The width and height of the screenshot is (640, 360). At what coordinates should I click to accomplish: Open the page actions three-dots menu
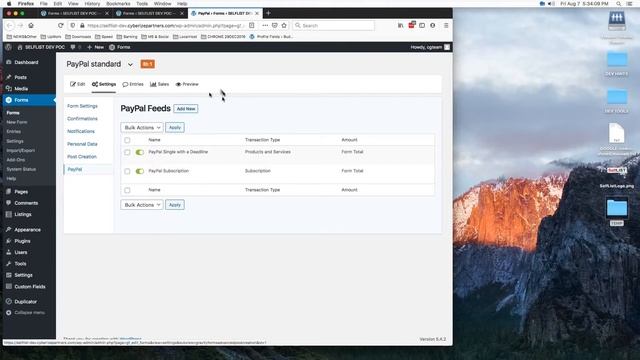tap(265, 25)
